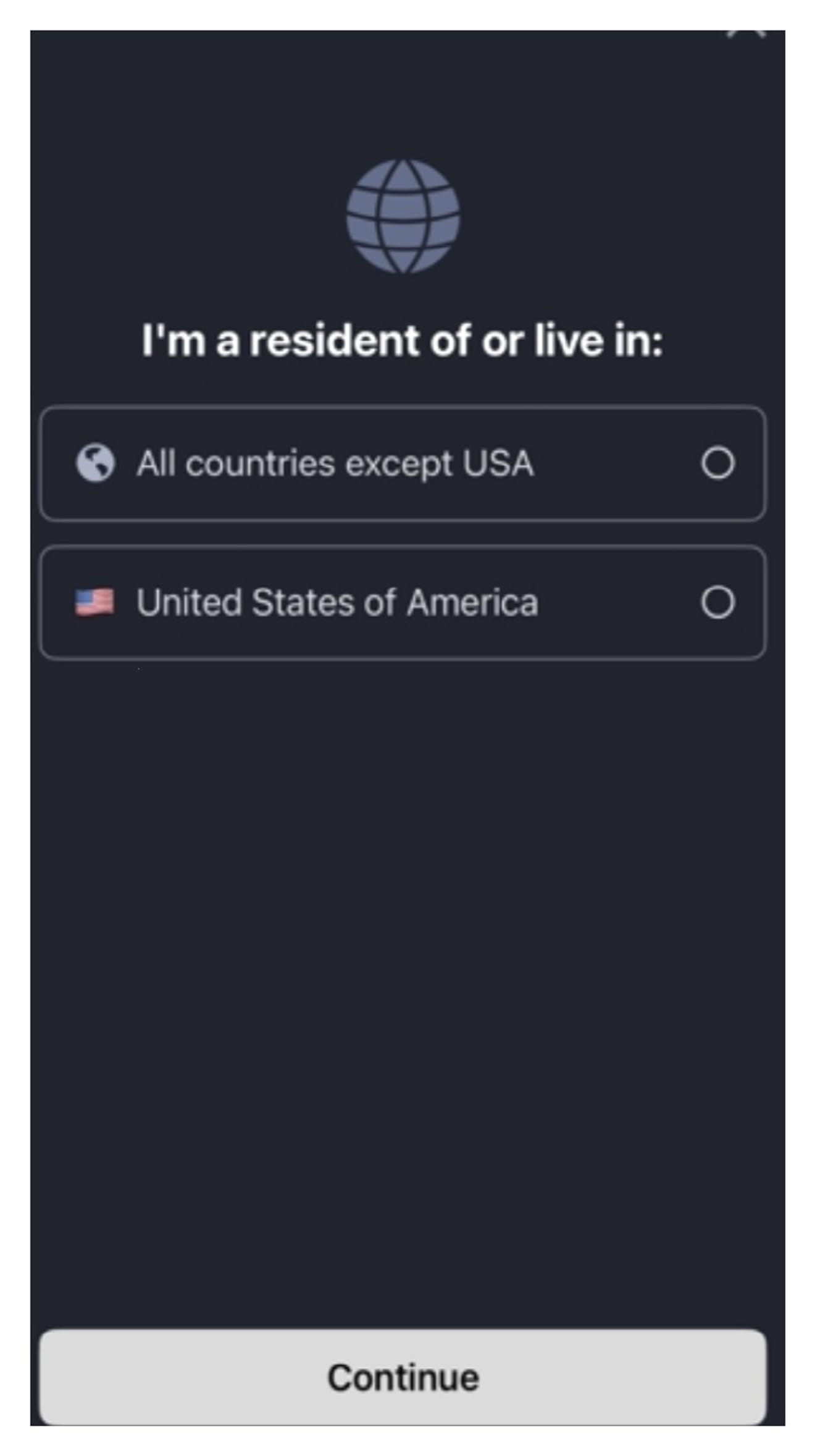Image resolution: width=815 pixels, height=1456 pixels.
Task: Click the word 'countries' in the first option
Action: 260,463
